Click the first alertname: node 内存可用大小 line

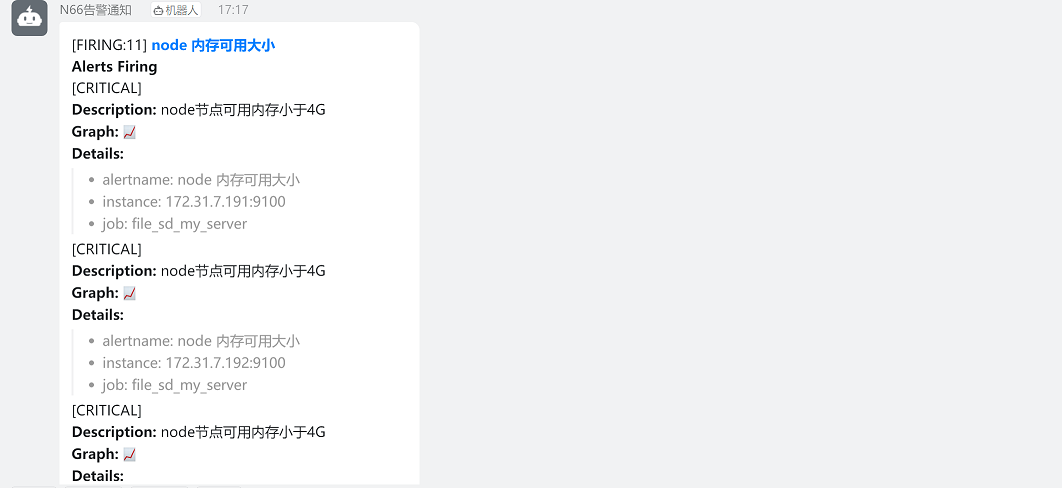coord(201,180)
